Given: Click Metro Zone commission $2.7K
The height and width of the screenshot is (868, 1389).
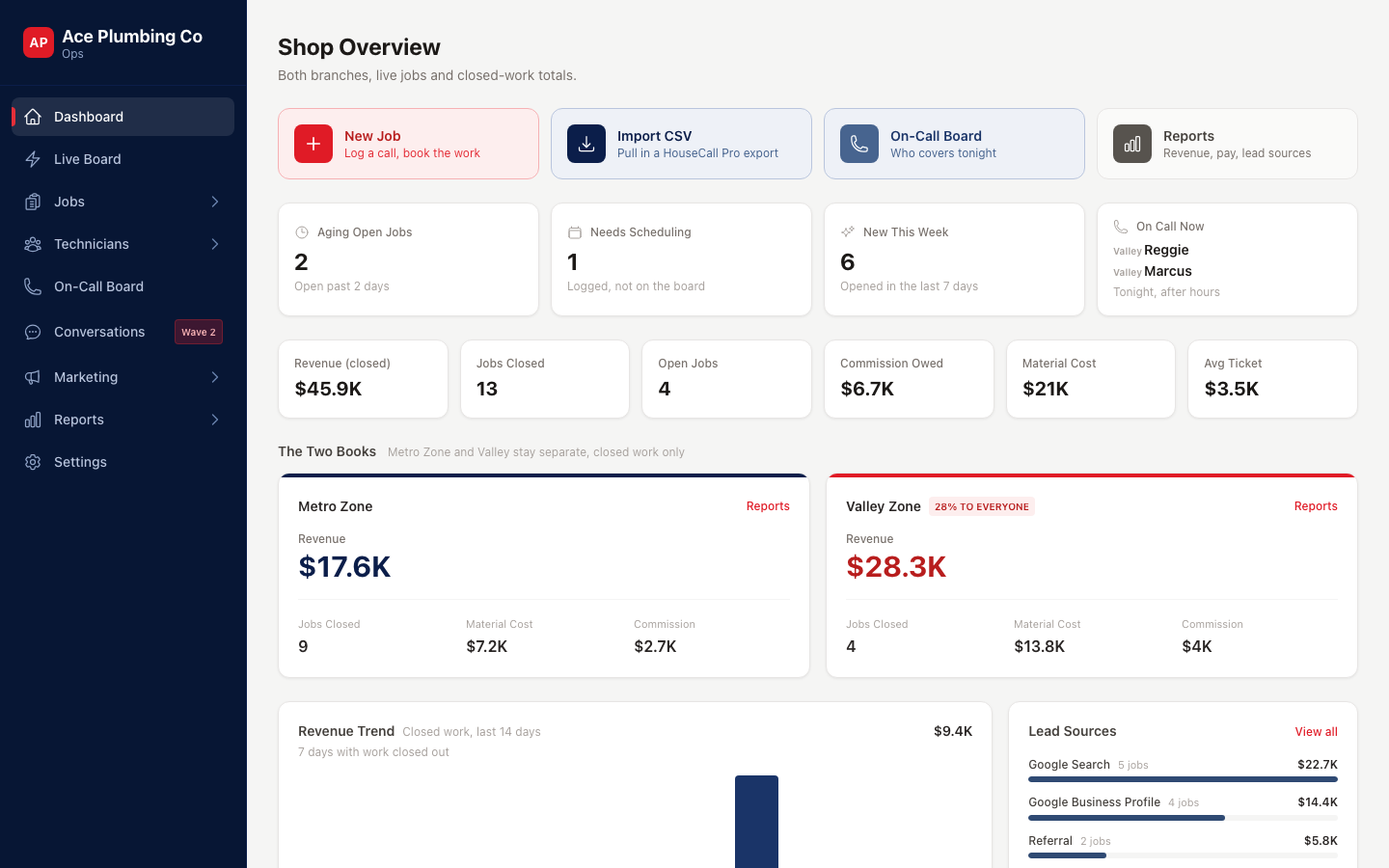Looking at the screenshot, I should click(655, 646).
